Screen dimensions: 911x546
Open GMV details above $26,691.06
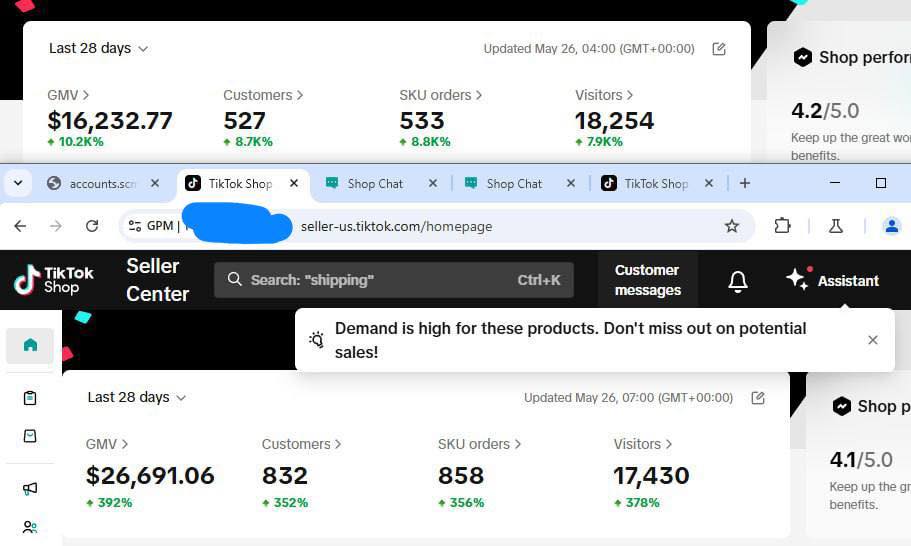(x=107, y=444)
